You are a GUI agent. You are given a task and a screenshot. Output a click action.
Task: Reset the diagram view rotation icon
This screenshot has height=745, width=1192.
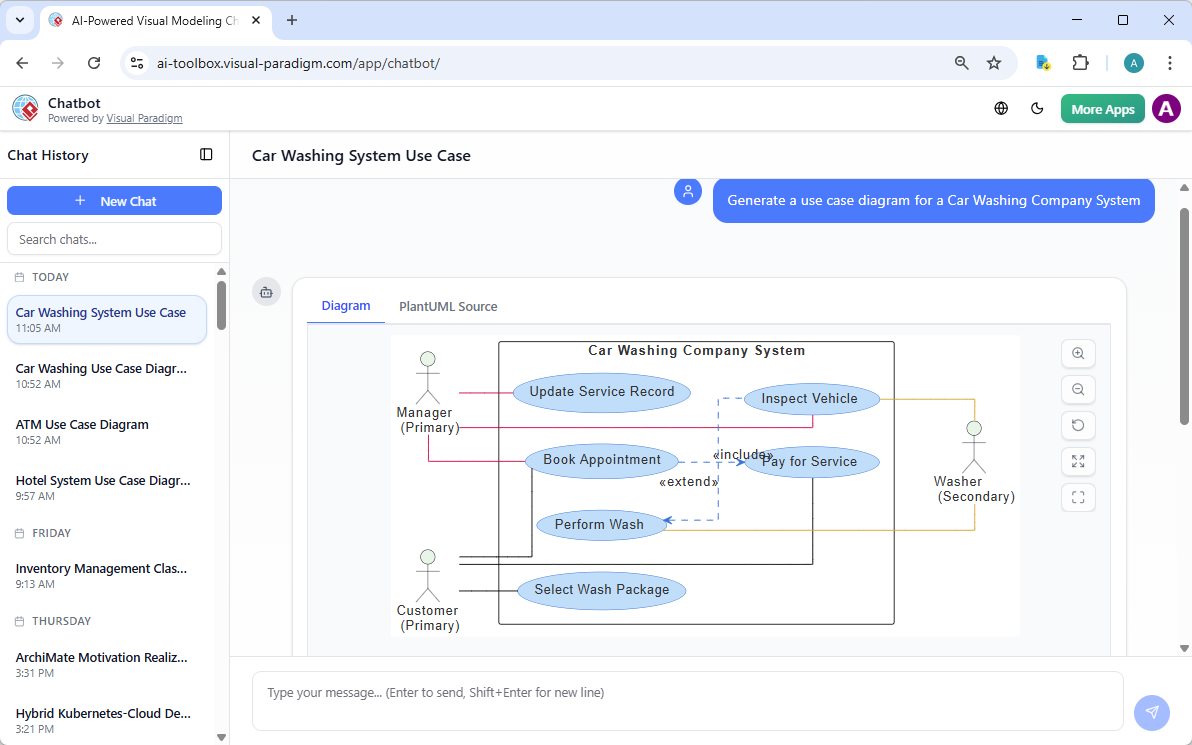pyautogui.click(x=1078, y=425)
